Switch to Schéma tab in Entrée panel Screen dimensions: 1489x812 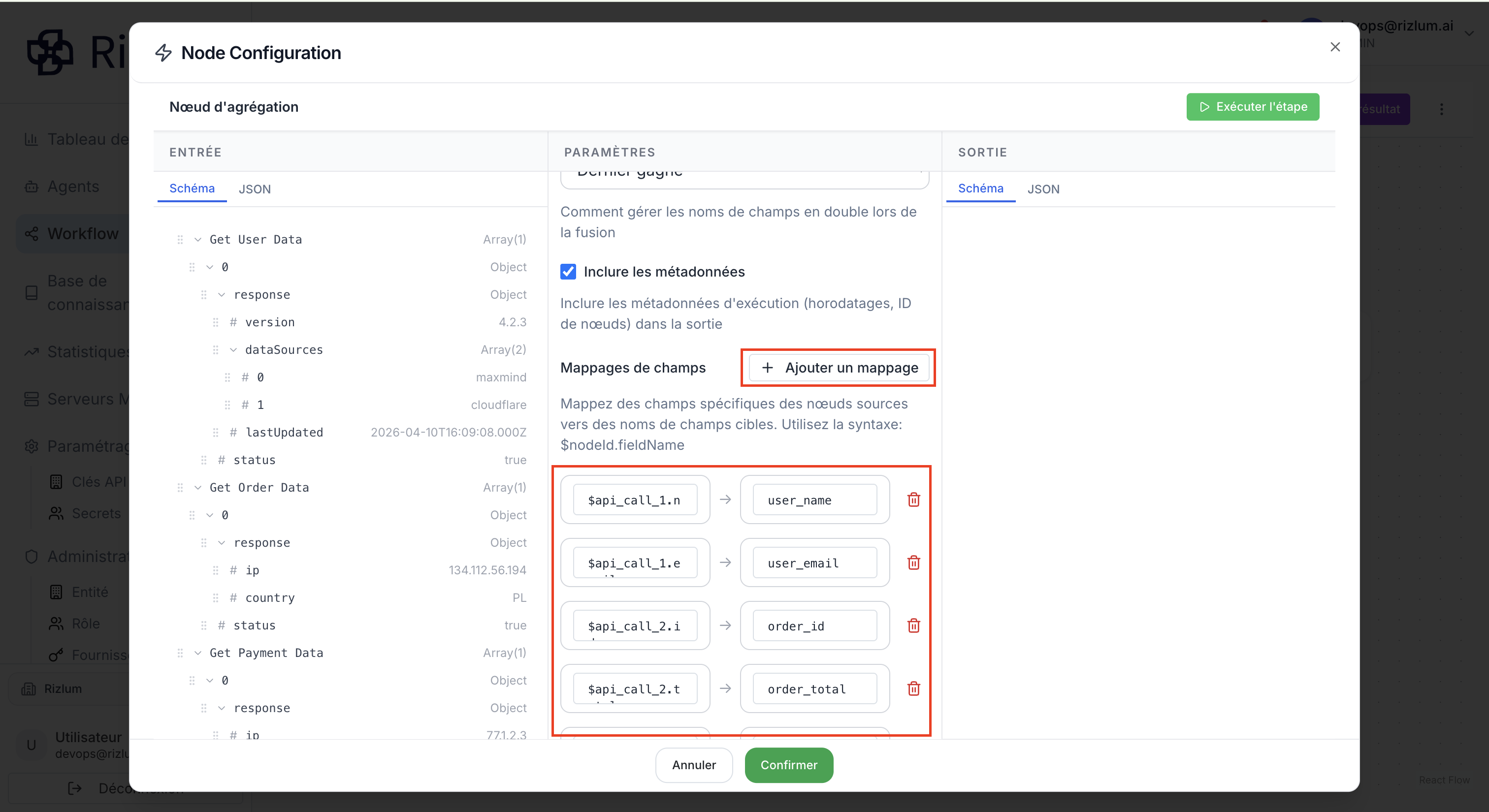(x=192, y=188)
